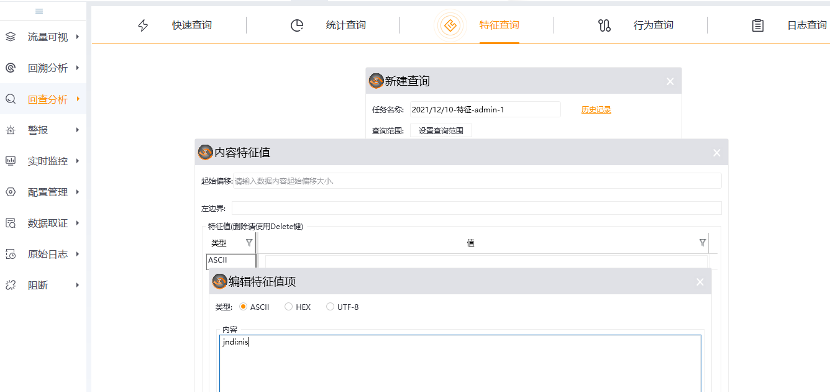
Task: Click the logo icon of 编辑特征值项 dialog
Action: (x=219, y=281)
